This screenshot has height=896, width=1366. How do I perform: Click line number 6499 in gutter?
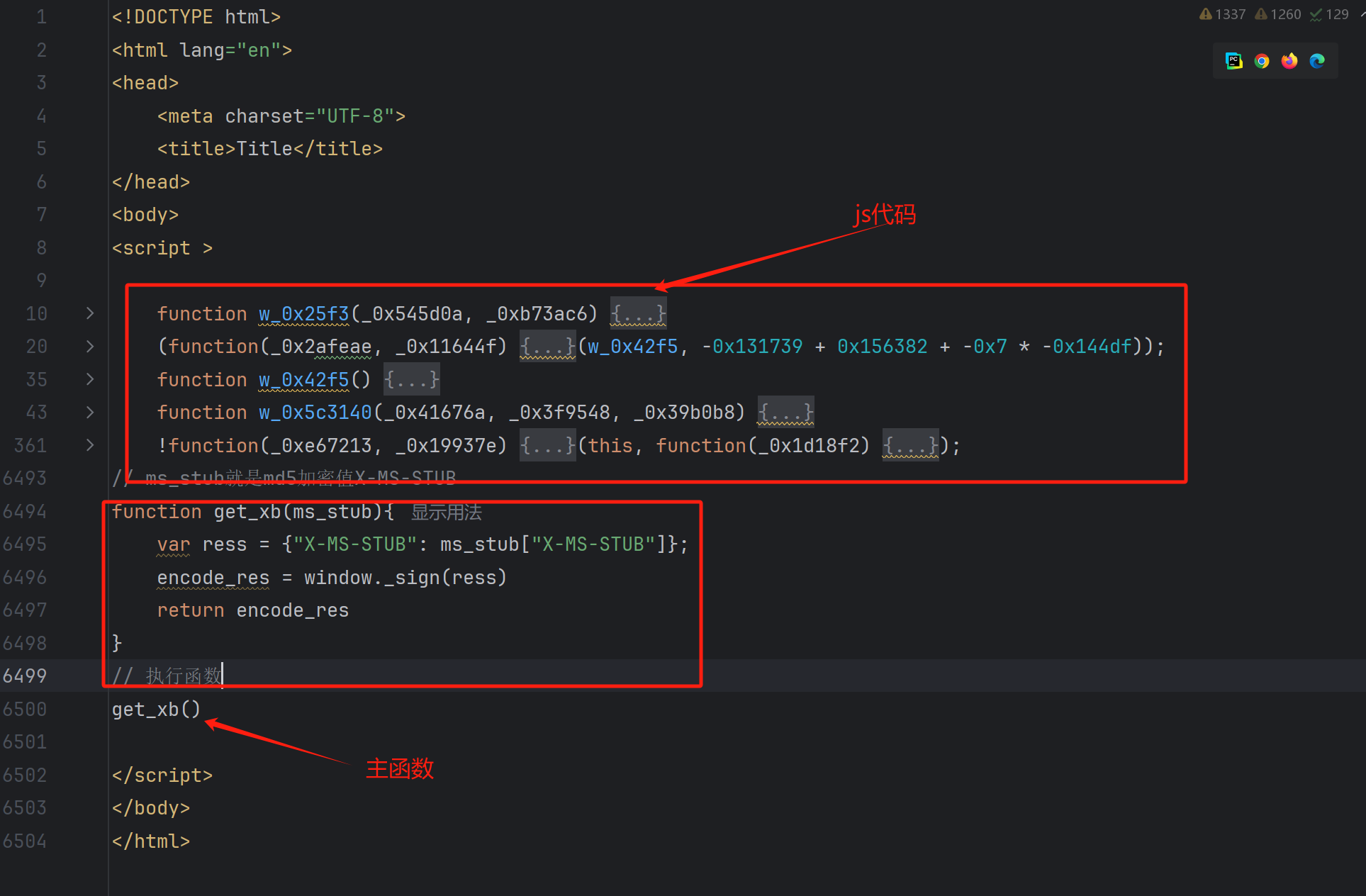tap(25, 676)
